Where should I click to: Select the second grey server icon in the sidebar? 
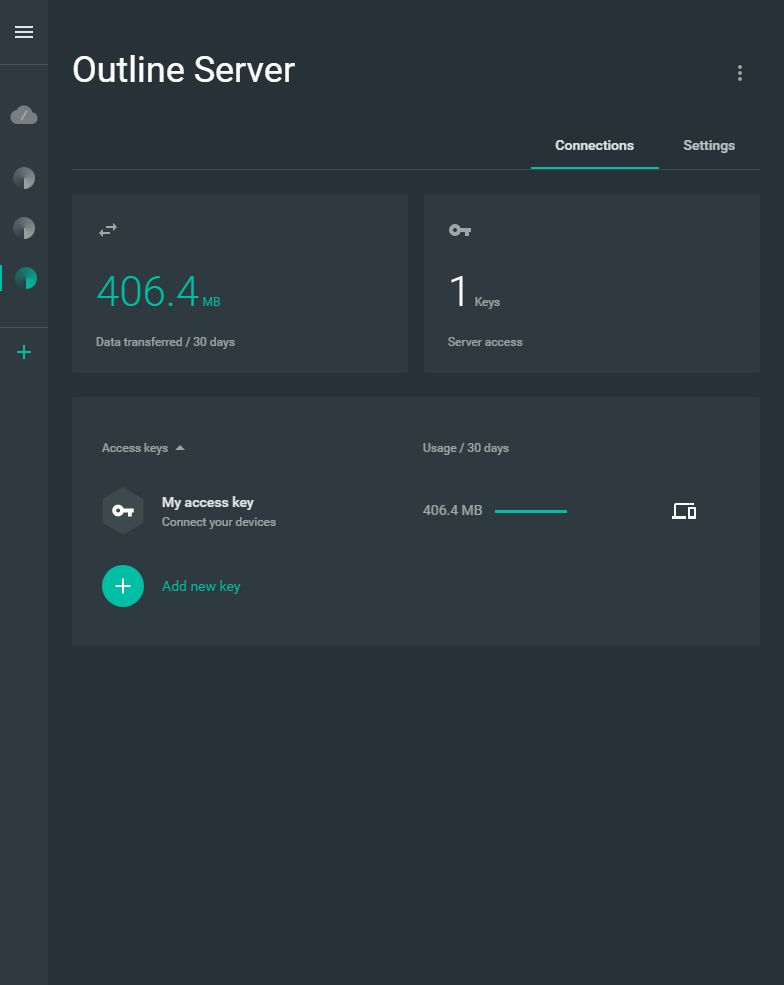[x=24, y=228]
